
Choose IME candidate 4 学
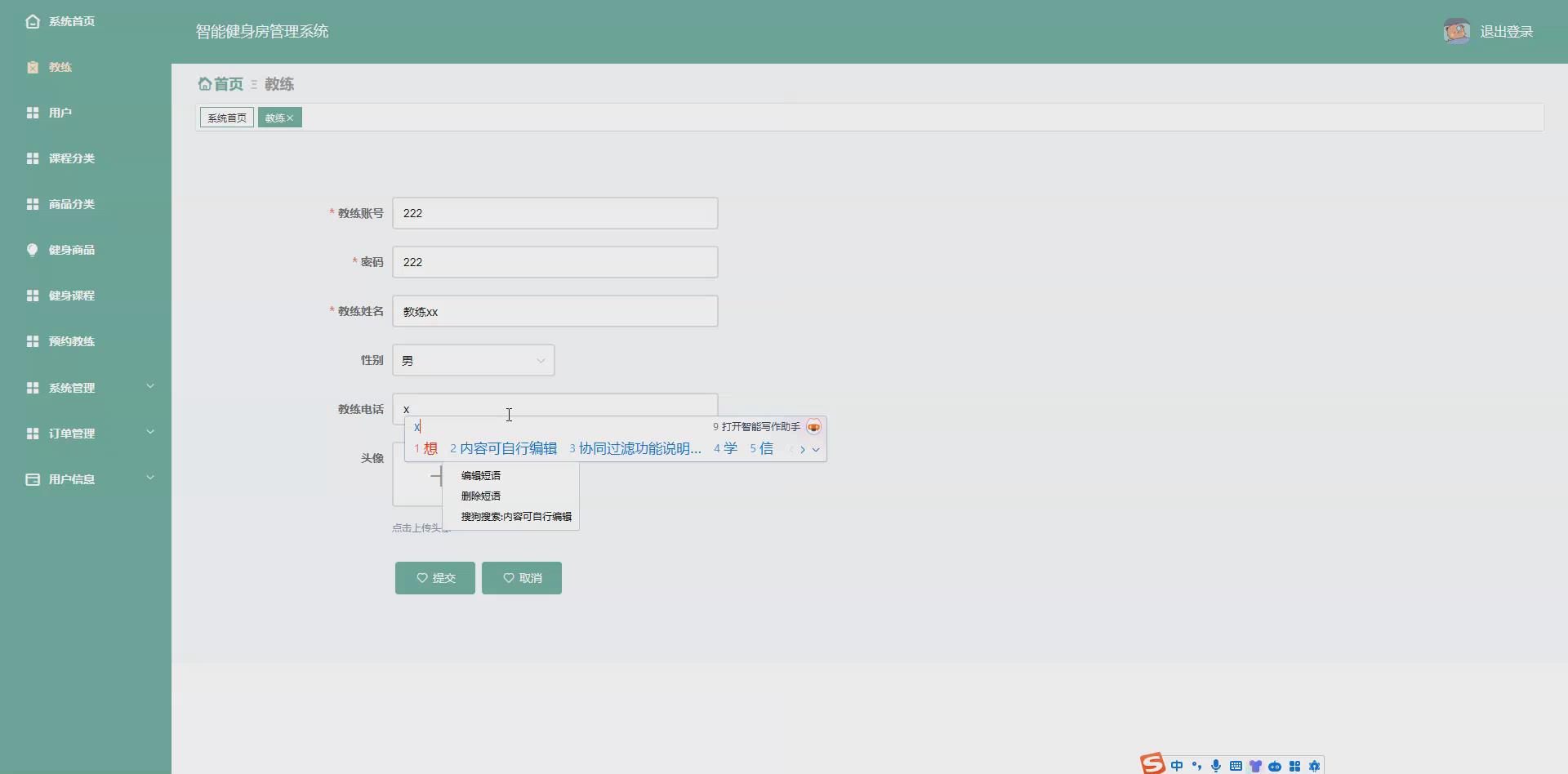[x=725, y=448]
